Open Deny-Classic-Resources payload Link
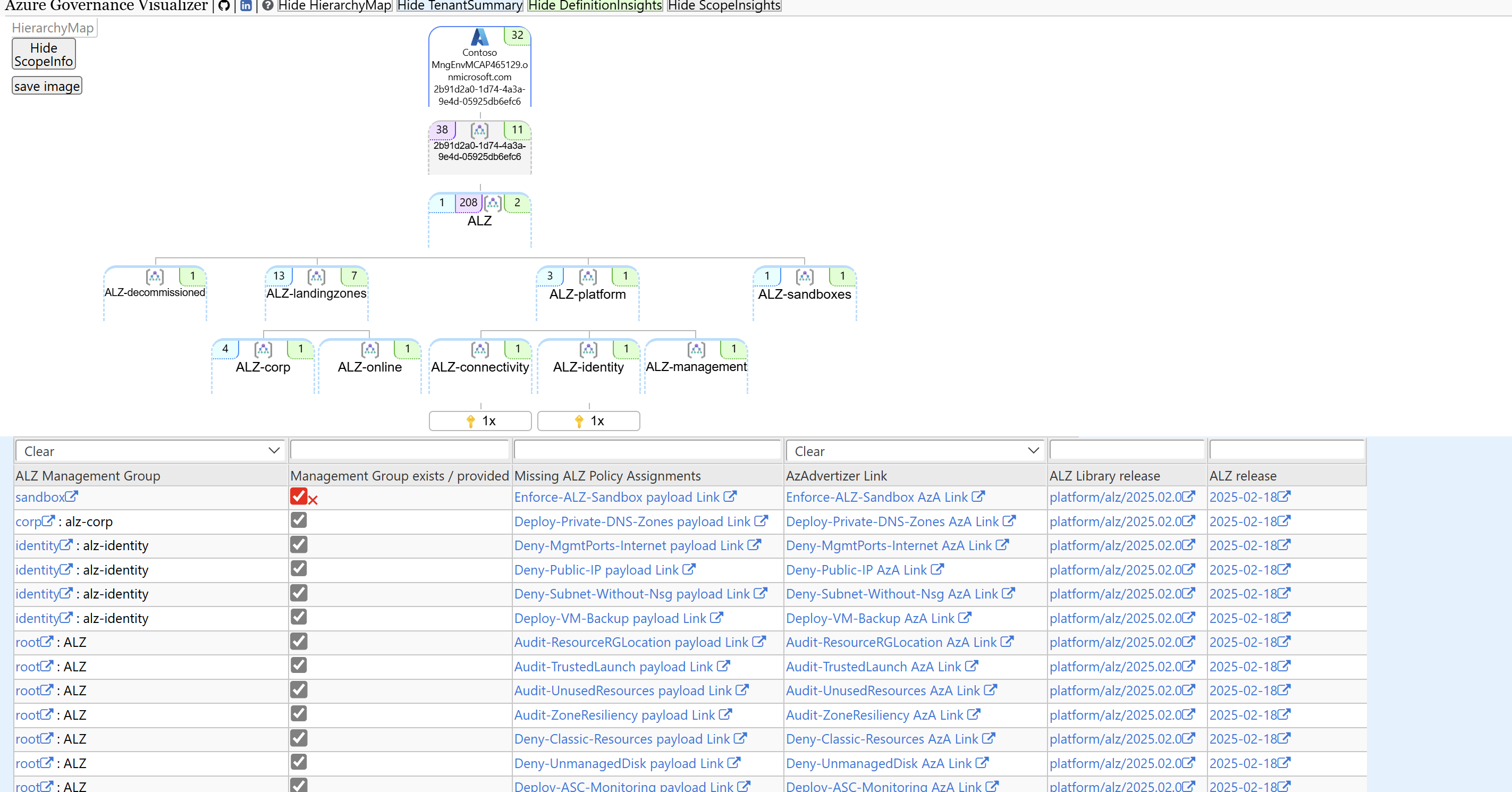This screenshot has height=792, width=1512. [622, 738]
